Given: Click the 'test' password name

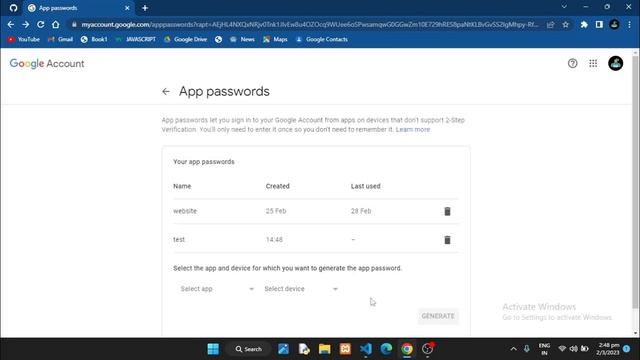Looking at the screenshot, I should [x=179, y=240].
